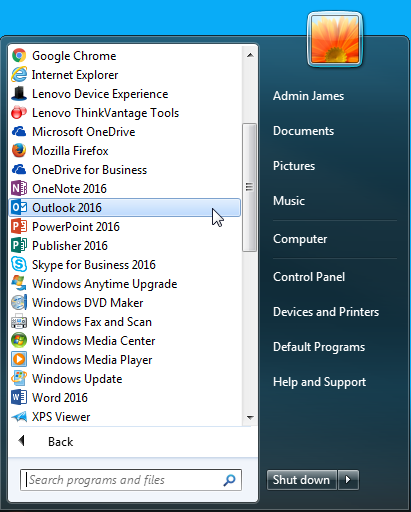Select the PowerPoint 2016 label

[x=76, y=227]
